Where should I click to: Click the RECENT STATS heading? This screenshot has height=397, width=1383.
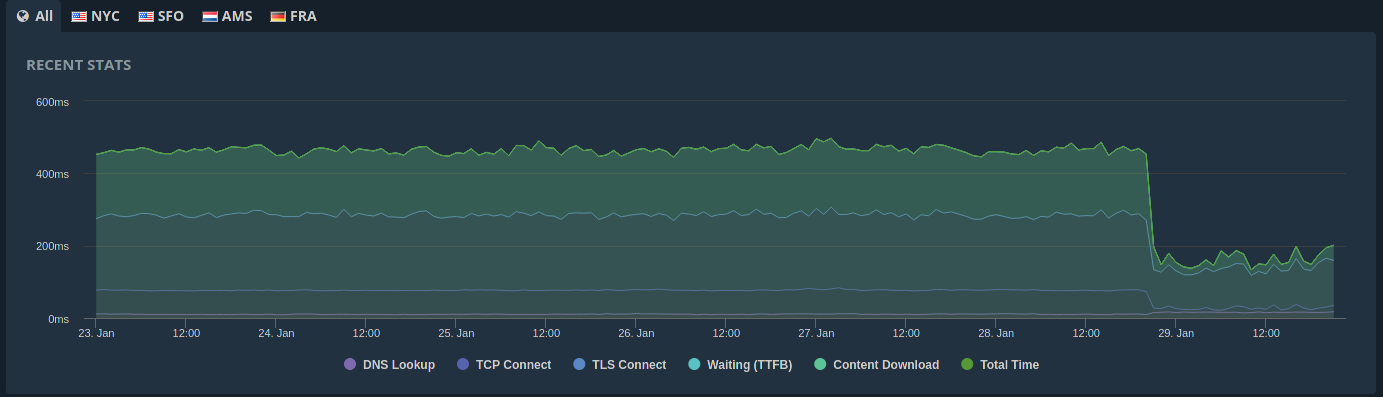(79, 66)
